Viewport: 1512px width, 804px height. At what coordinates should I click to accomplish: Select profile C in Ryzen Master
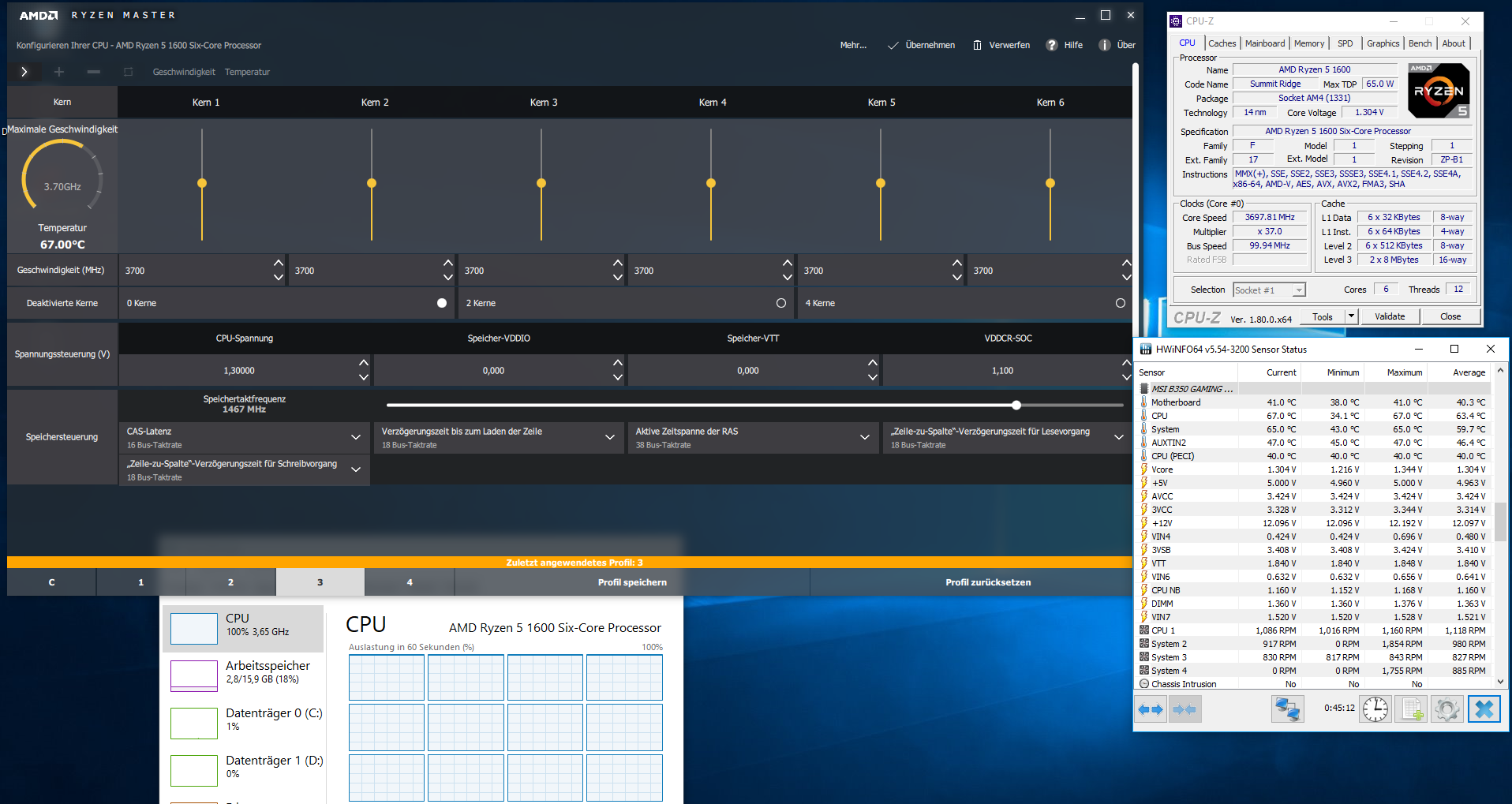click(x=51, y=582)
